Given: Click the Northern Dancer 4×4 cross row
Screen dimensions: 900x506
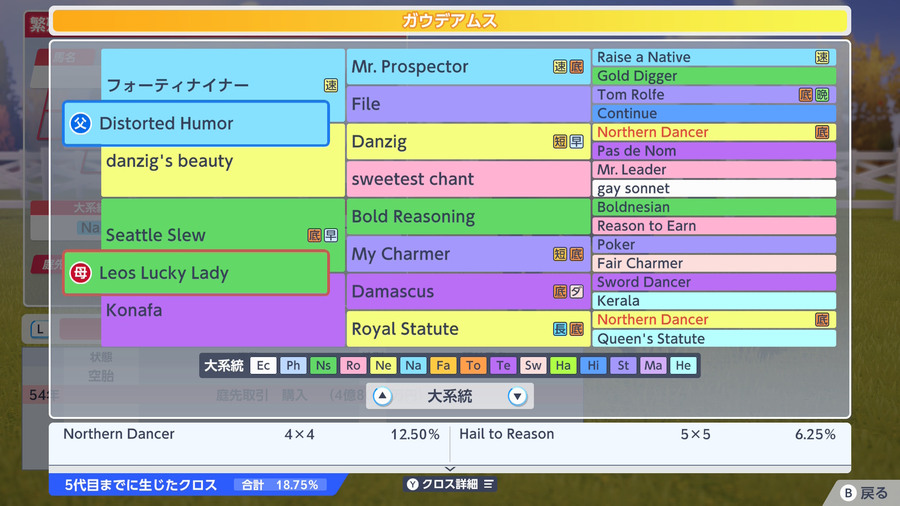Looking at the screenshot, I should 251,434.
